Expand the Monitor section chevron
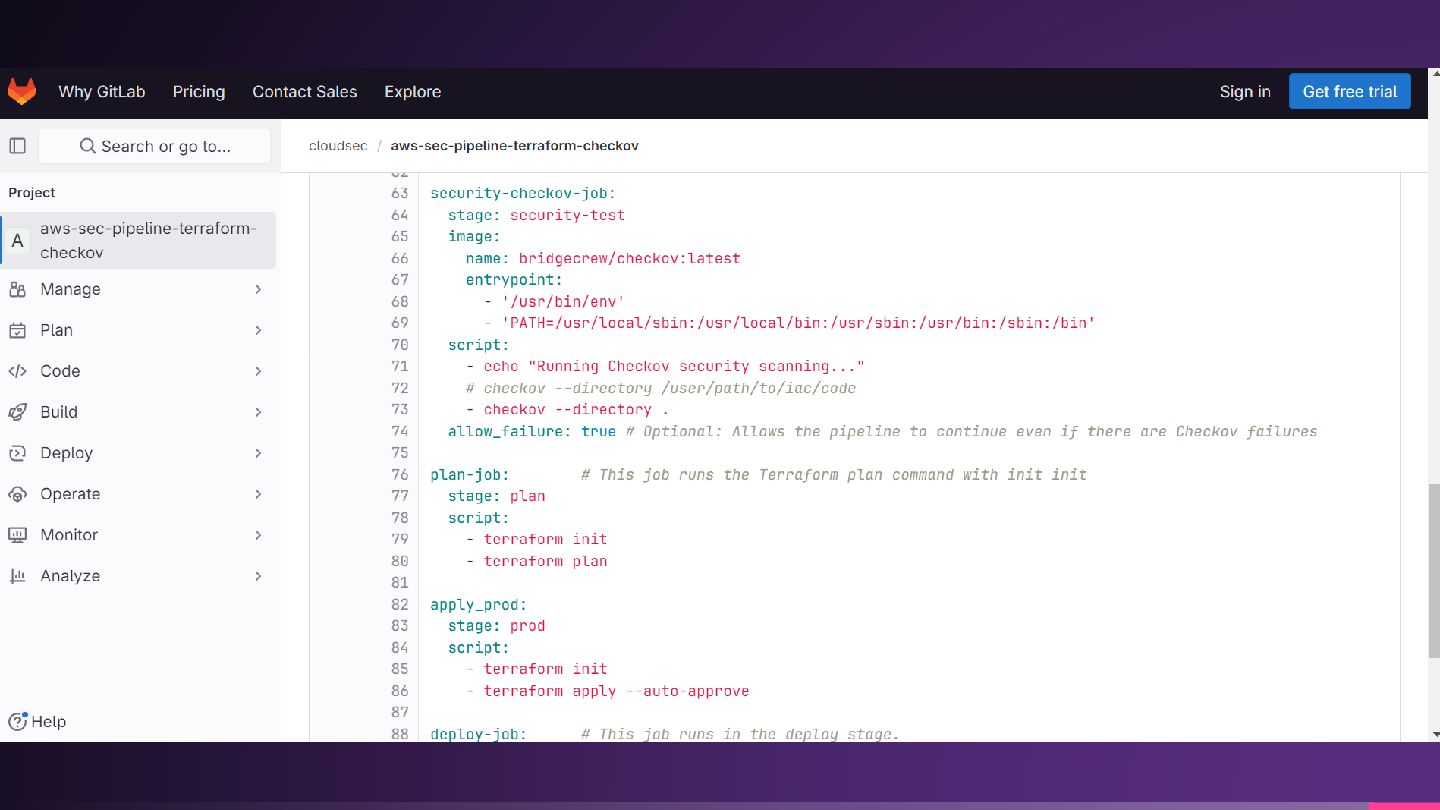Image resolution: width=1440 pixels, height=810 pixels. pos(258,535)
